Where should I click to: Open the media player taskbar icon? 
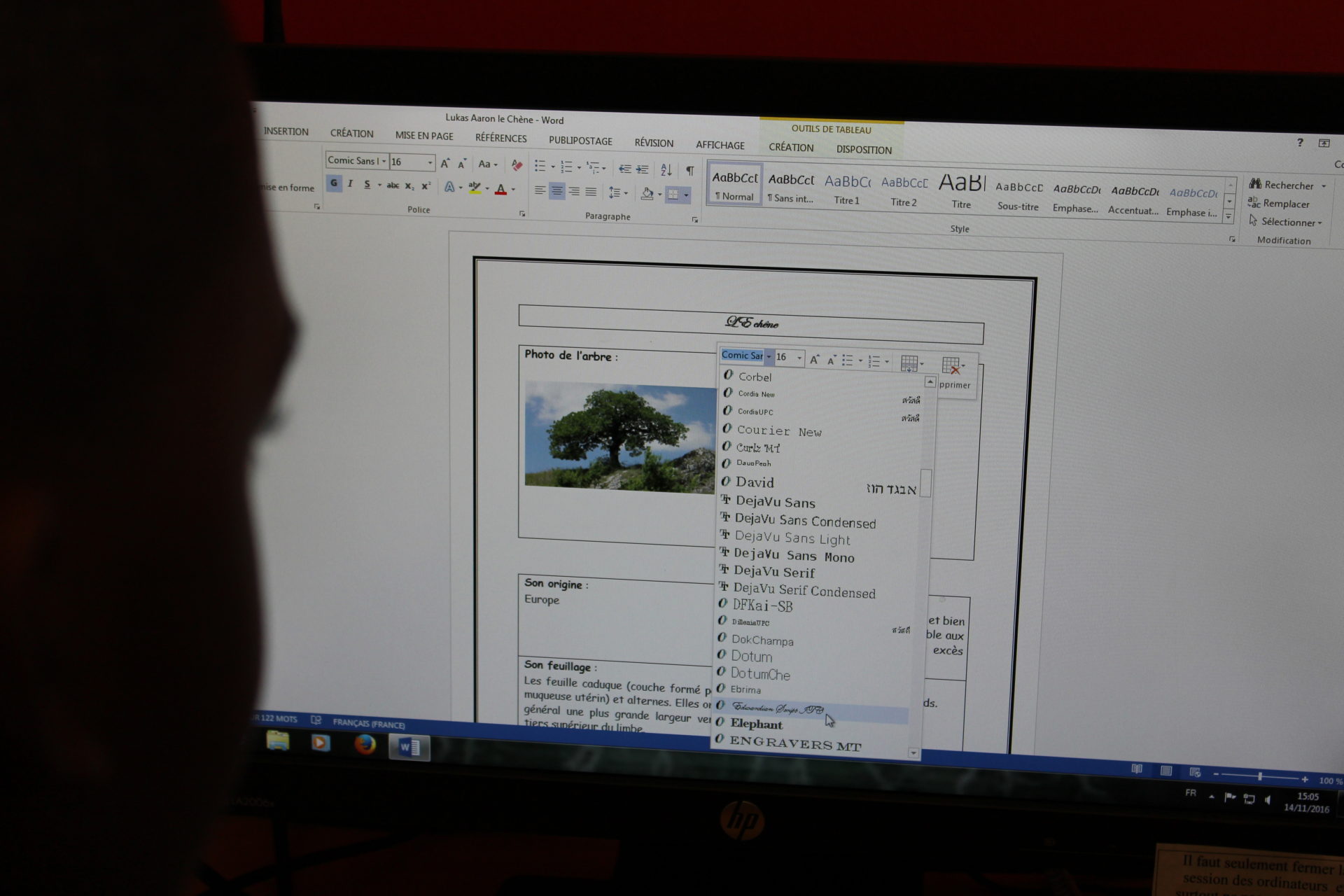321,742
